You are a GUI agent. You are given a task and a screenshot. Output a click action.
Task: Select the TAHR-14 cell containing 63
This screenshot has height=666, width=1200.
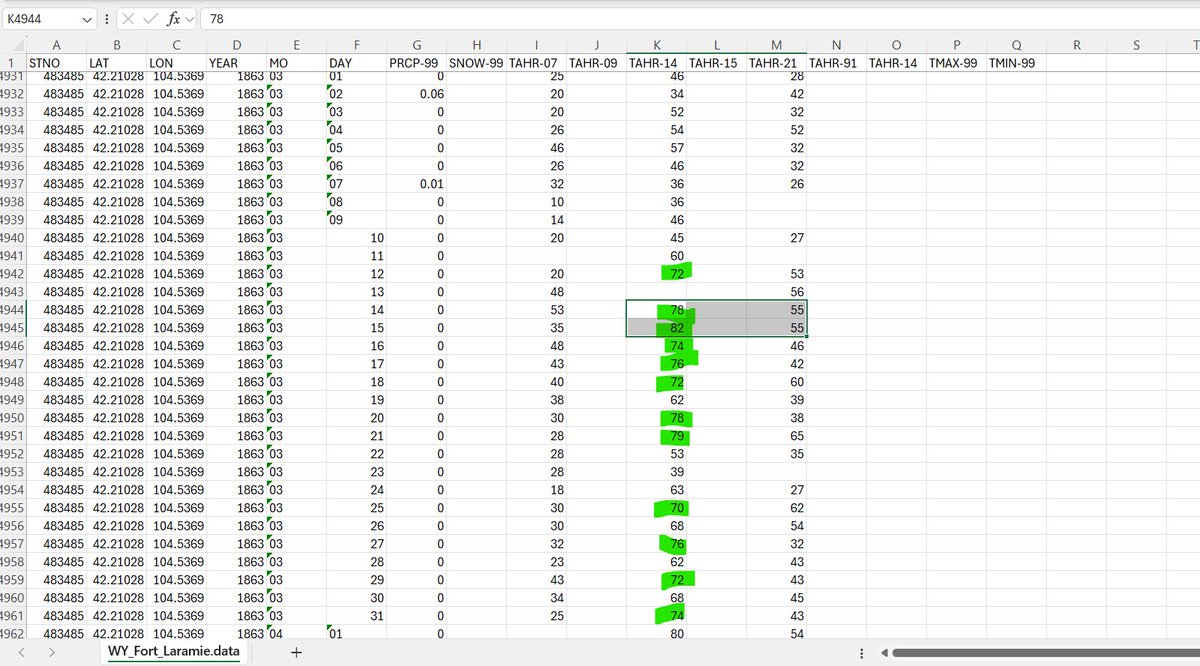(x=656, y=490)
